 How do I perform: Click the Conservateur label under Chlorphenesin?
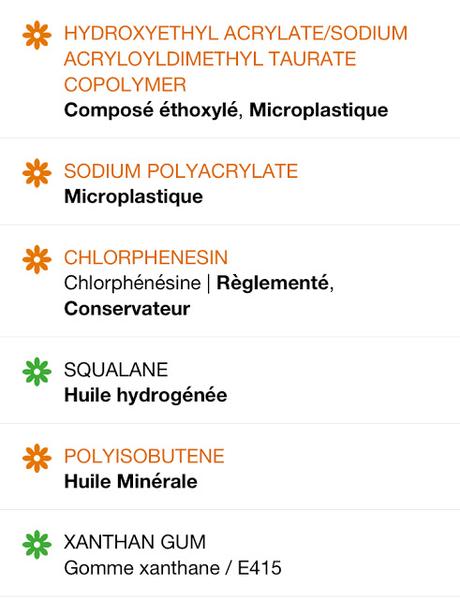click(x=127, y=309)
